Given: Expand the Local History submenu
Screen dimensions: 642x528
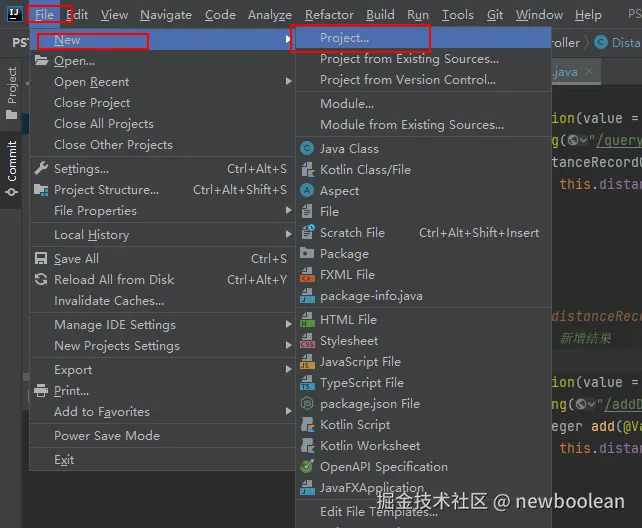Looking at the screenshot, I should (x=288, y=235).
